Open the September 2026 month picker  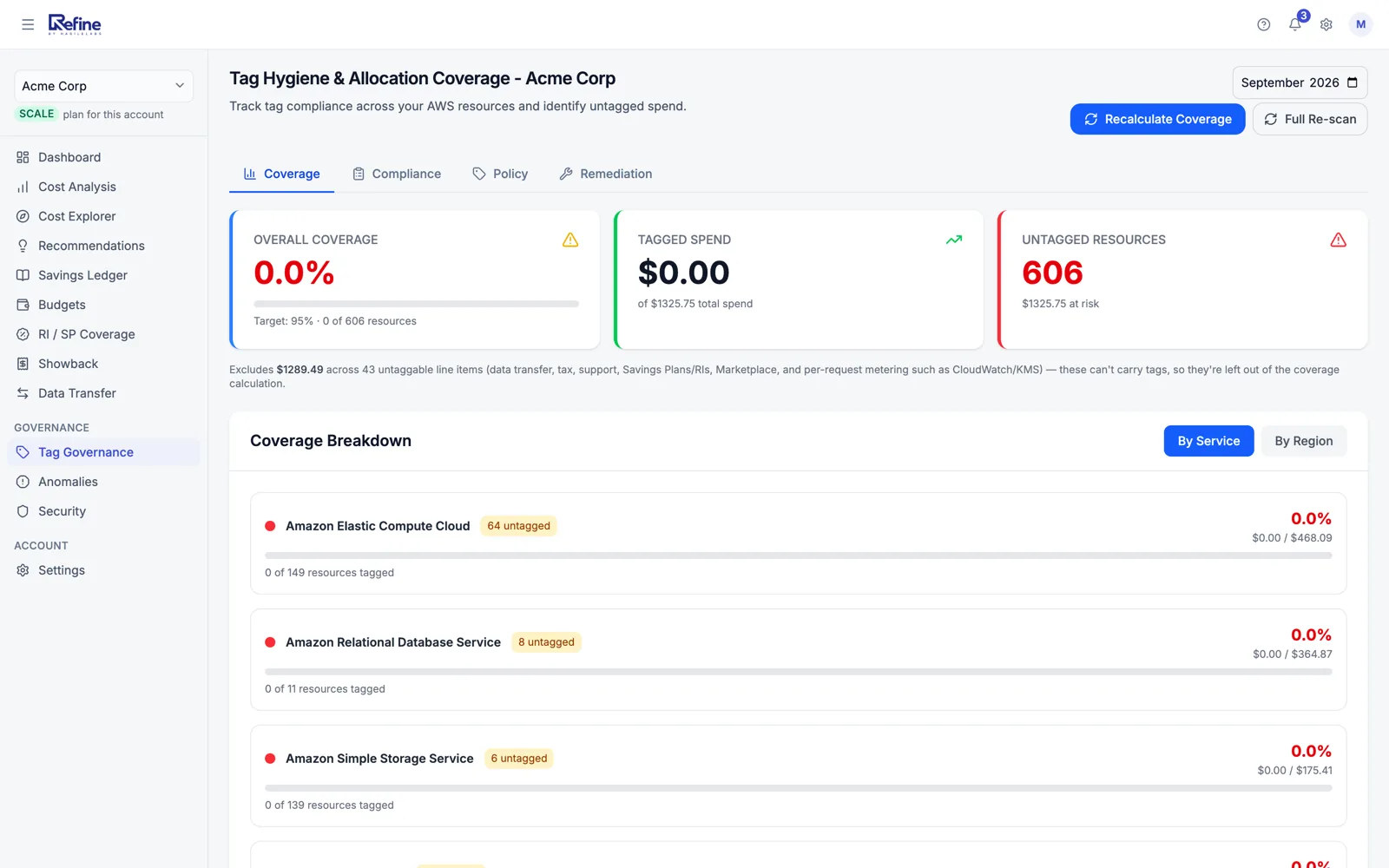tap(1300, 82)
